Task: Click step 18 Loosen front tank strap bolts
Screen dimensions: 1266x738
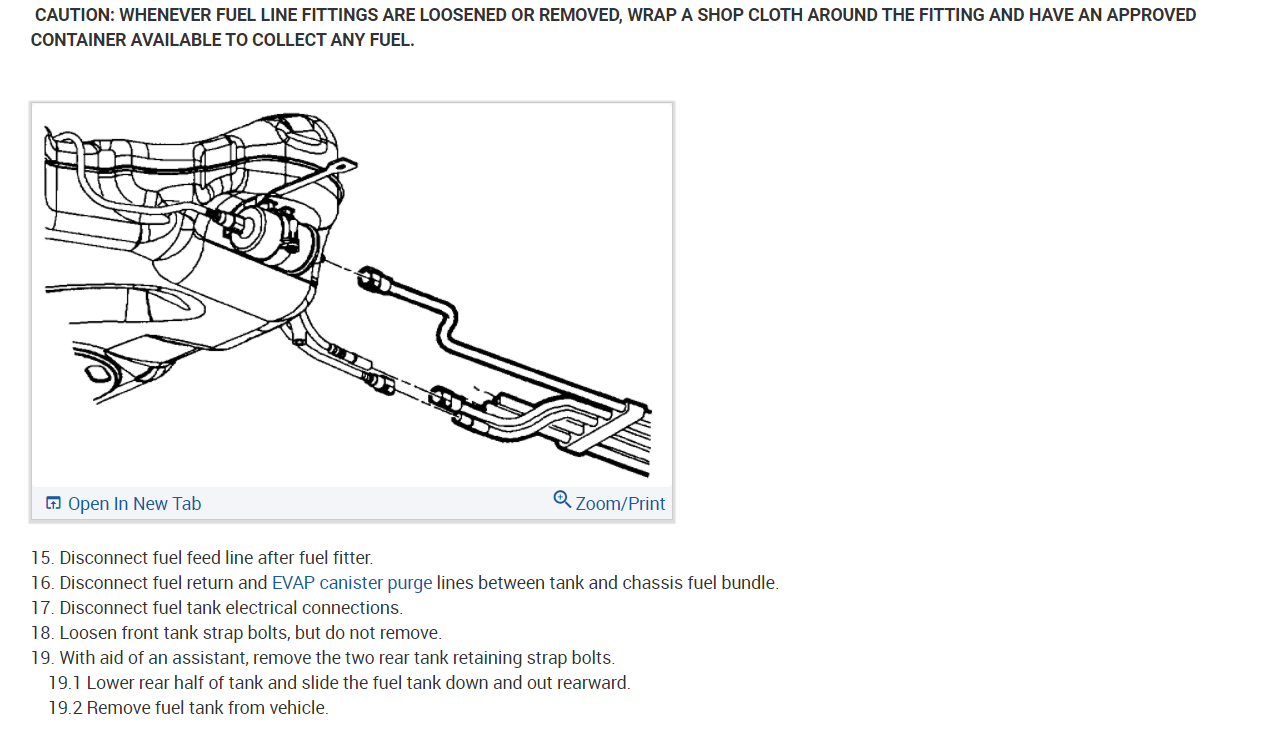Action: tap(237, 633)
